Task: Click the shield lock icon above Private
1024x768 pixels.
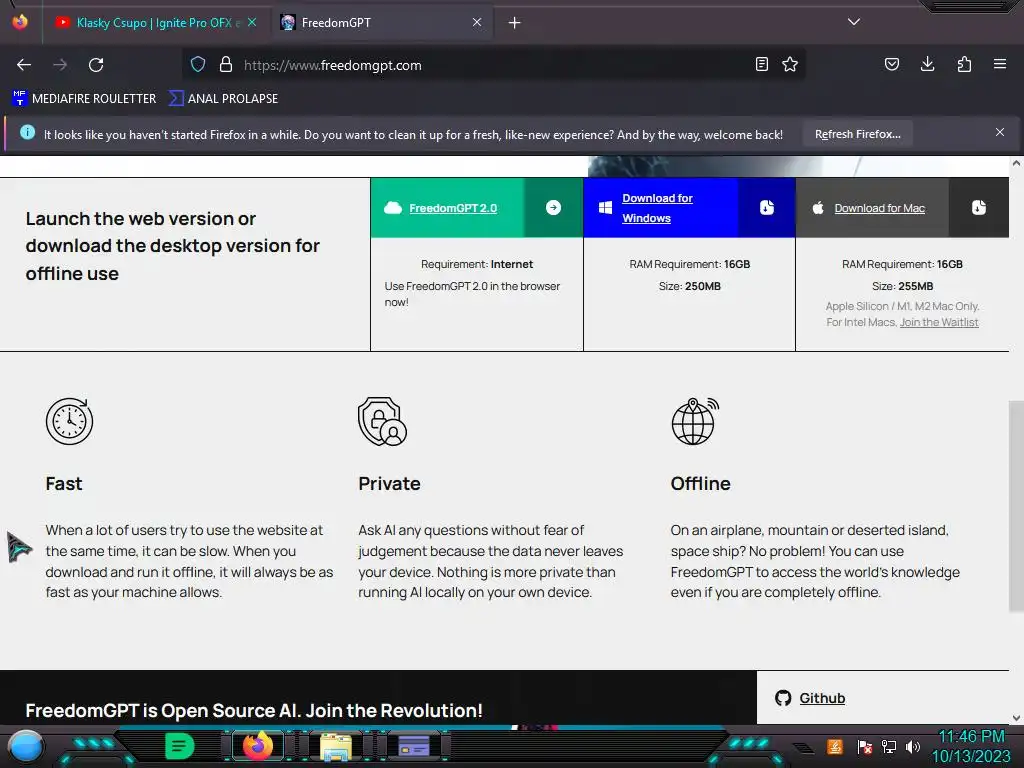Action: 382,421
